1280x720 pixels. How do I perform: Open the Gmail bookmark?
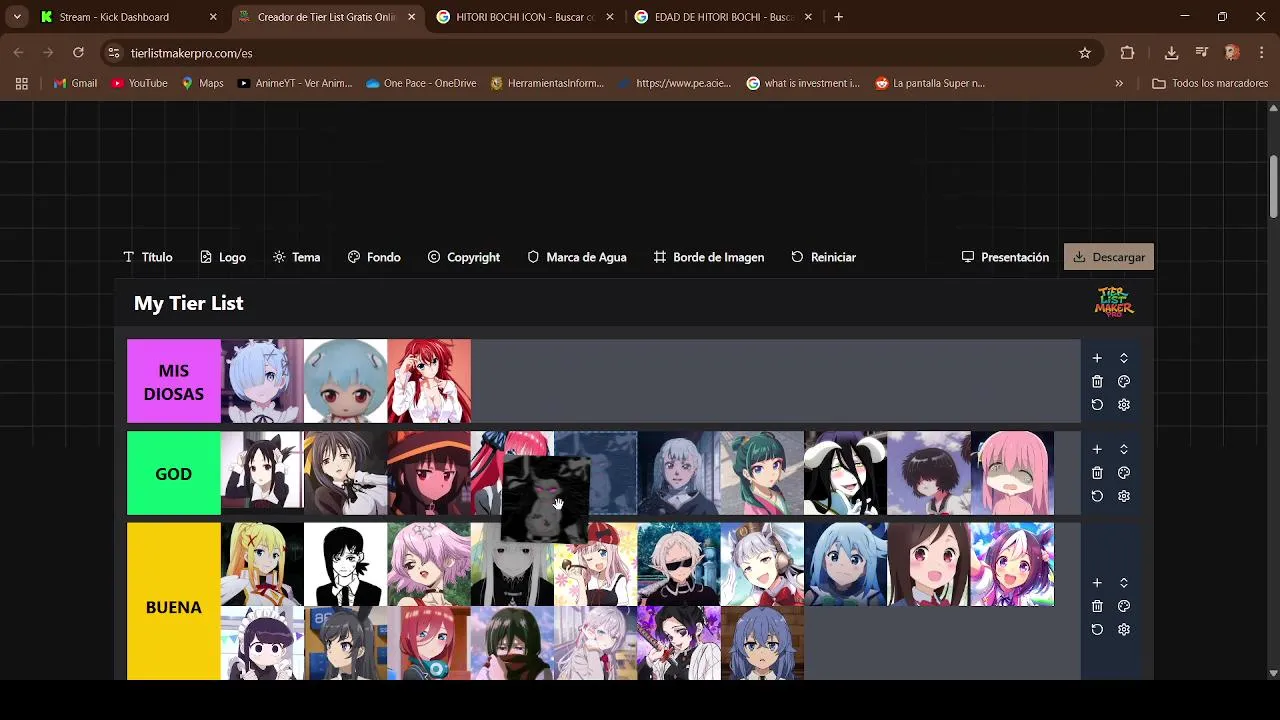75,83
